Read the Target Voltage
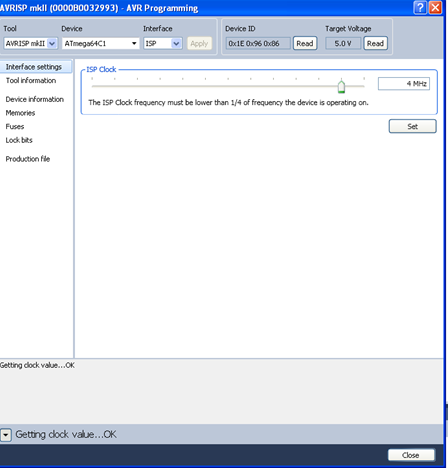This screenshot has height=468, width=448. [375, 43]
